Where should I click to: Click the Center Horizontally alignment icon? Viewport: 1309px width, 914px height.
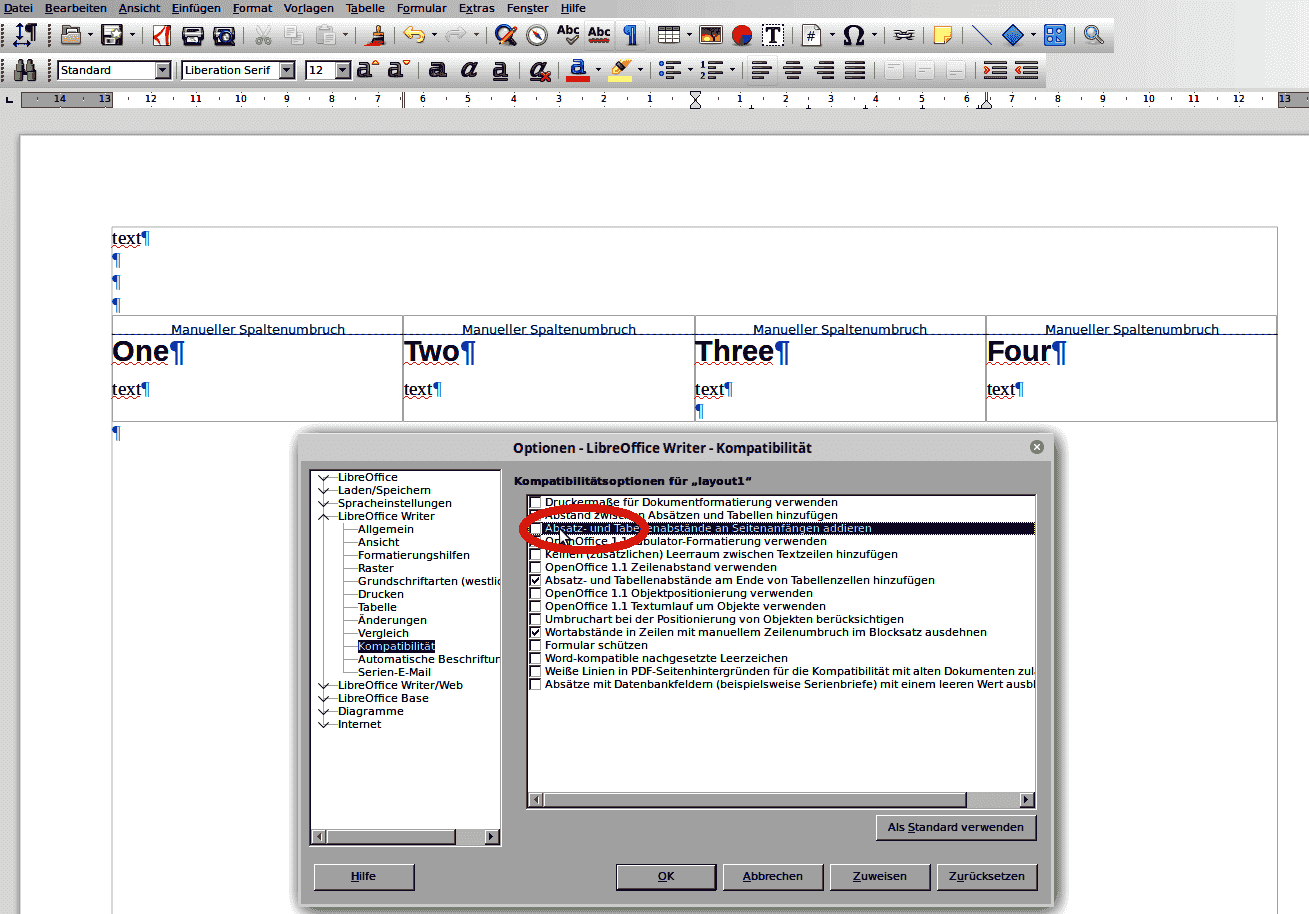point(793,70)
